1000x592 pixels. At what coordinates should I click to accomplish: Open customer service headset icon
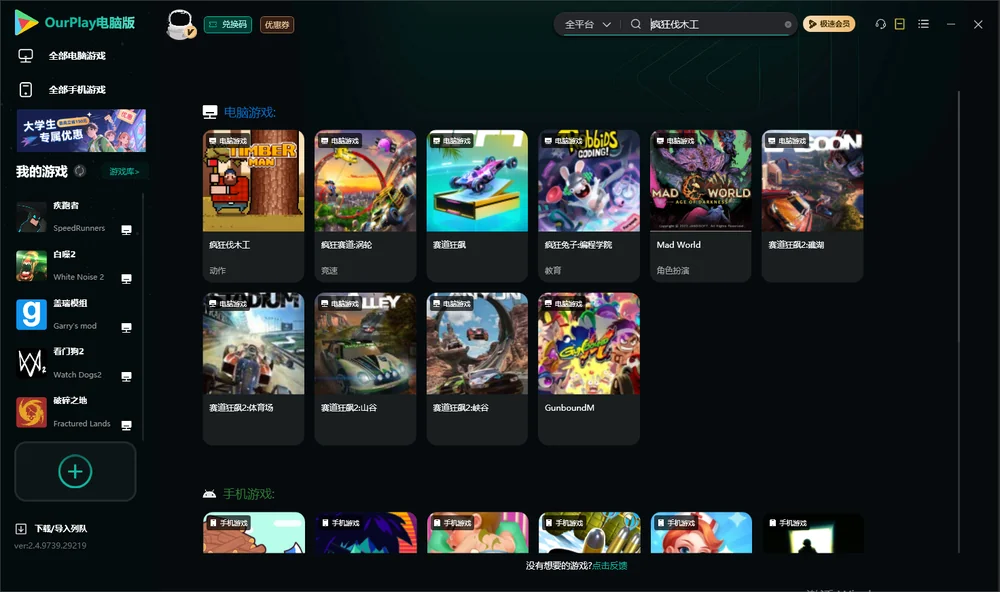[880, 24]
